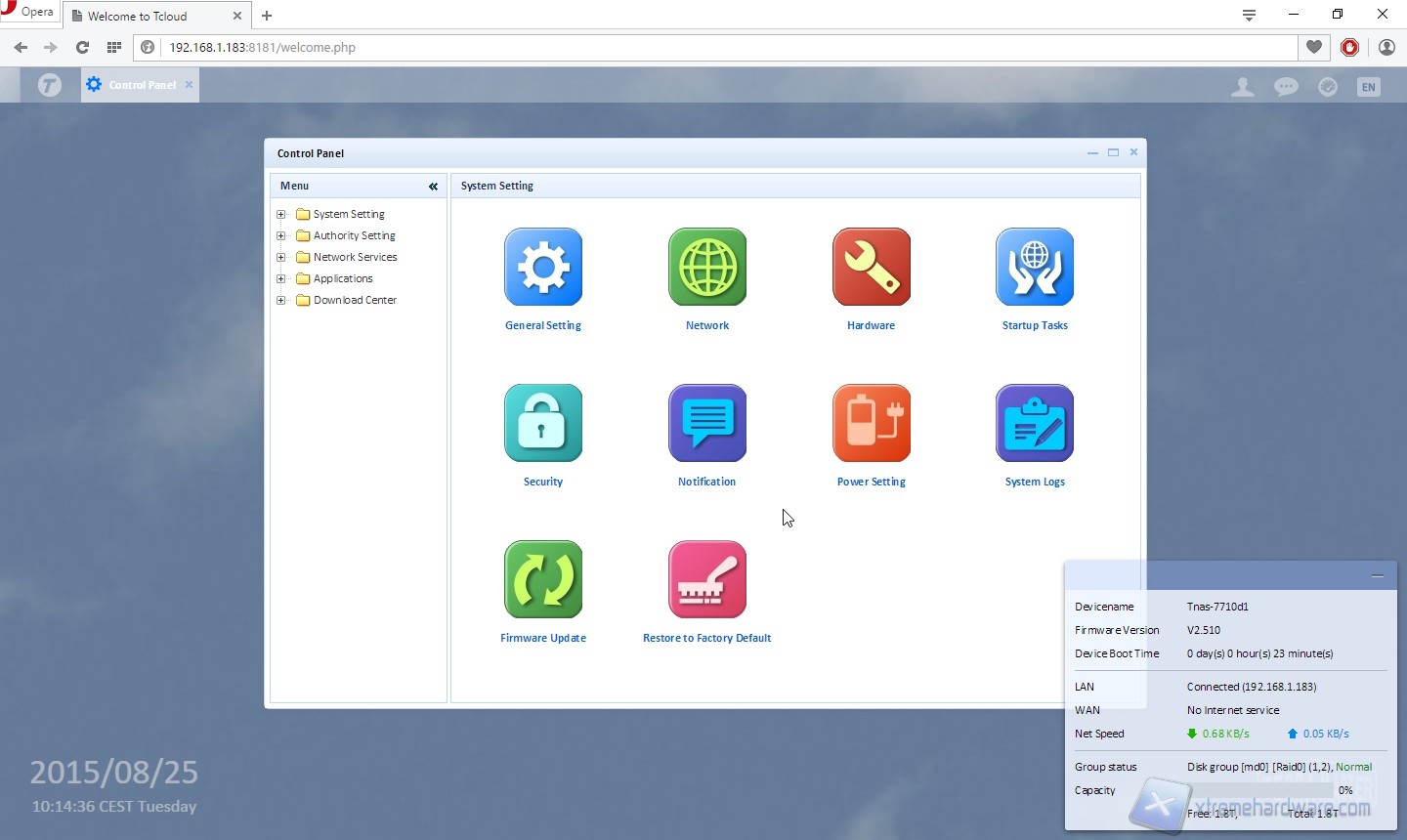Viewport: 1407px width, 840px height.
Task: Expand the System Setting tree node
Action: (281, 214)
